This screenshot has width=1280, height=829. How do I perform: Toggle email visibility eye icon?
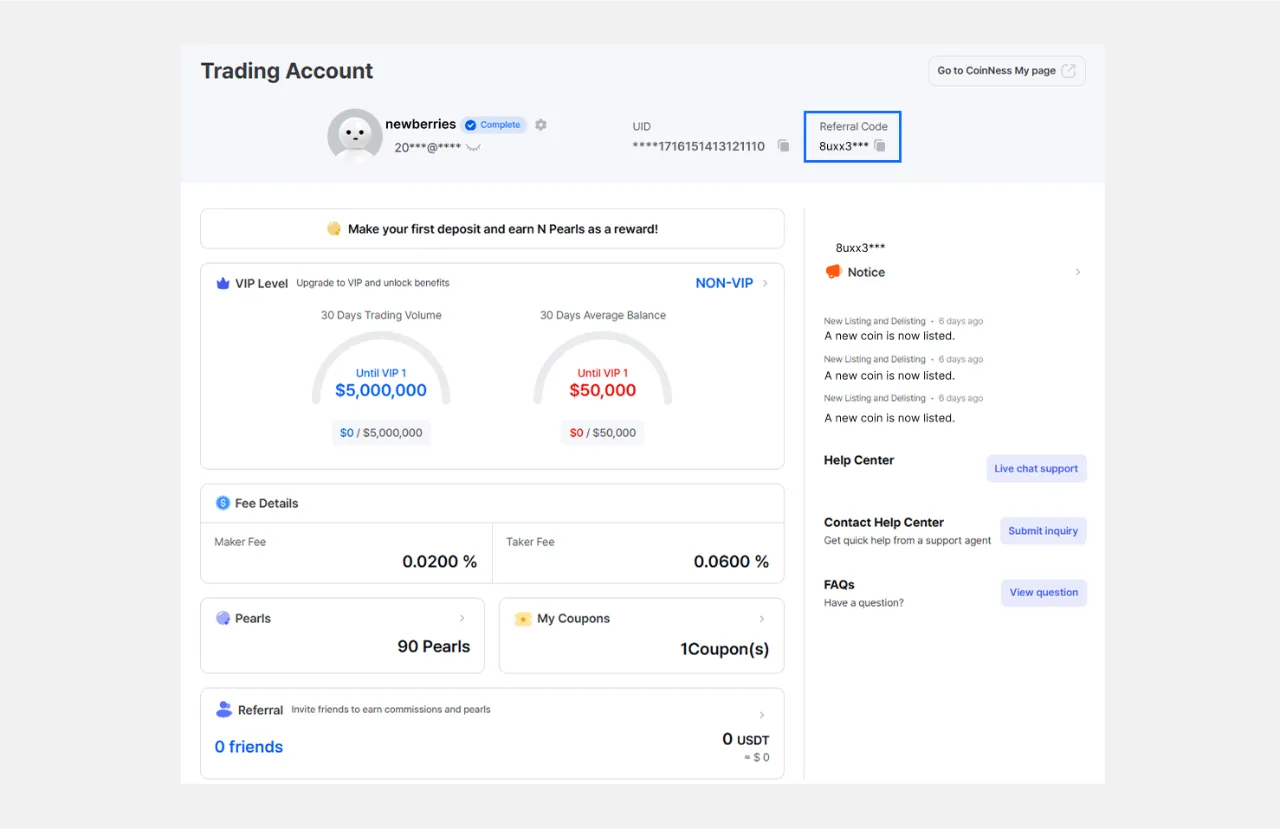(473, 148)
